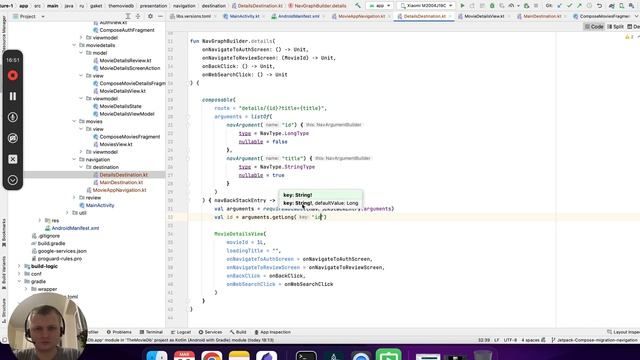
Task: Open Finder from the macOS dock
Action: coord(157,356)
